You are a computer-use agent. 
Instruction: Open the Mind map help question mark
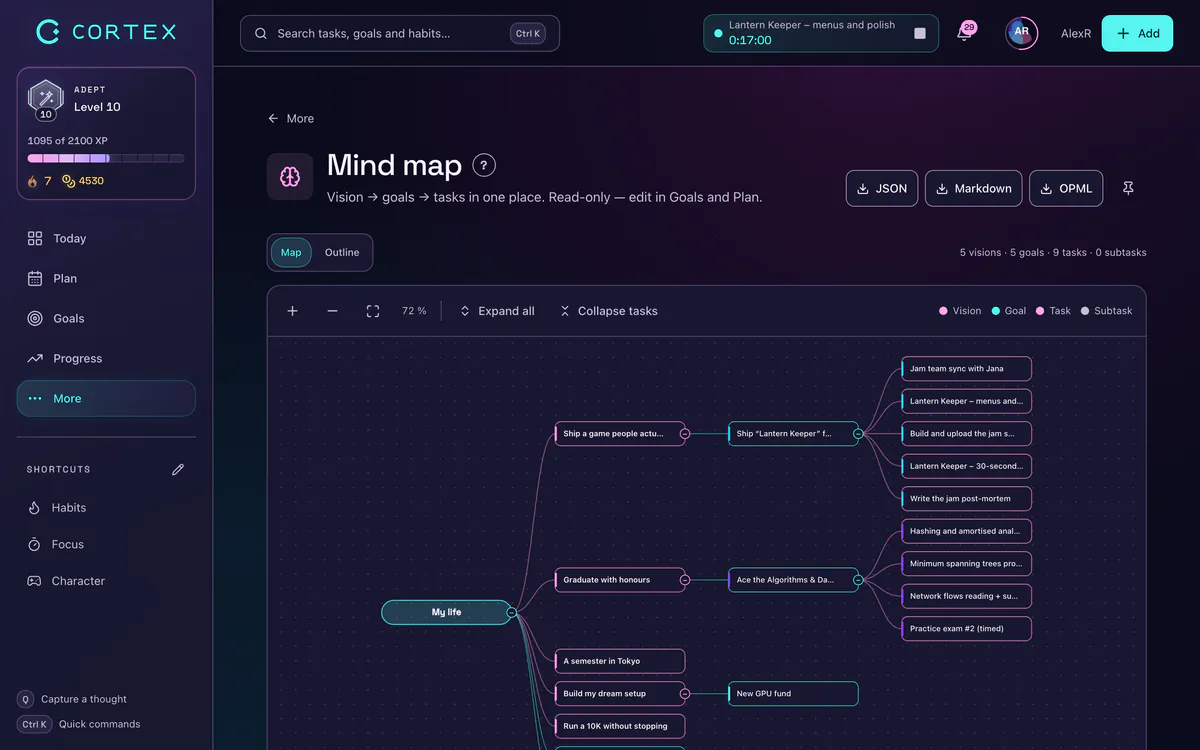(x=484, y=165)
